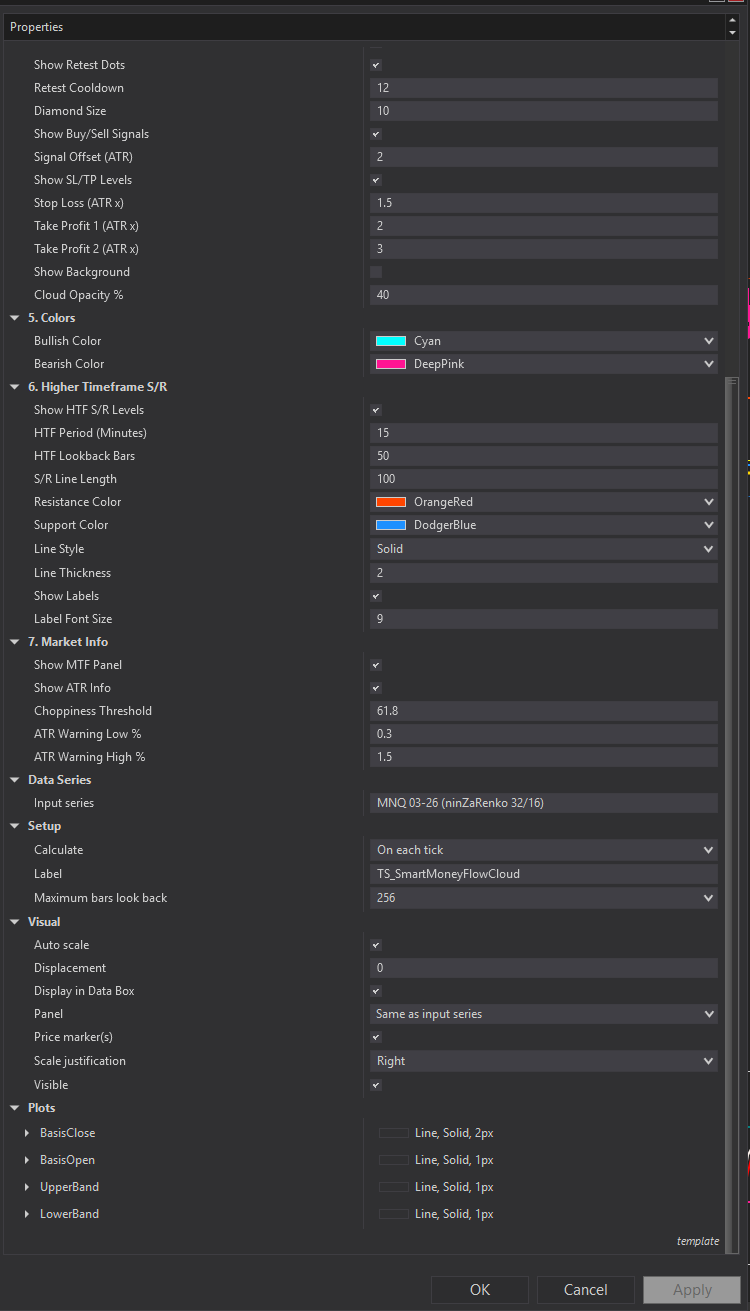Image resolution: width=750 pixels, height=1311 pixels.
Task: Toggle Show MTF Panel checkbox
Action: pyautogui.click(x=376, y=665)
